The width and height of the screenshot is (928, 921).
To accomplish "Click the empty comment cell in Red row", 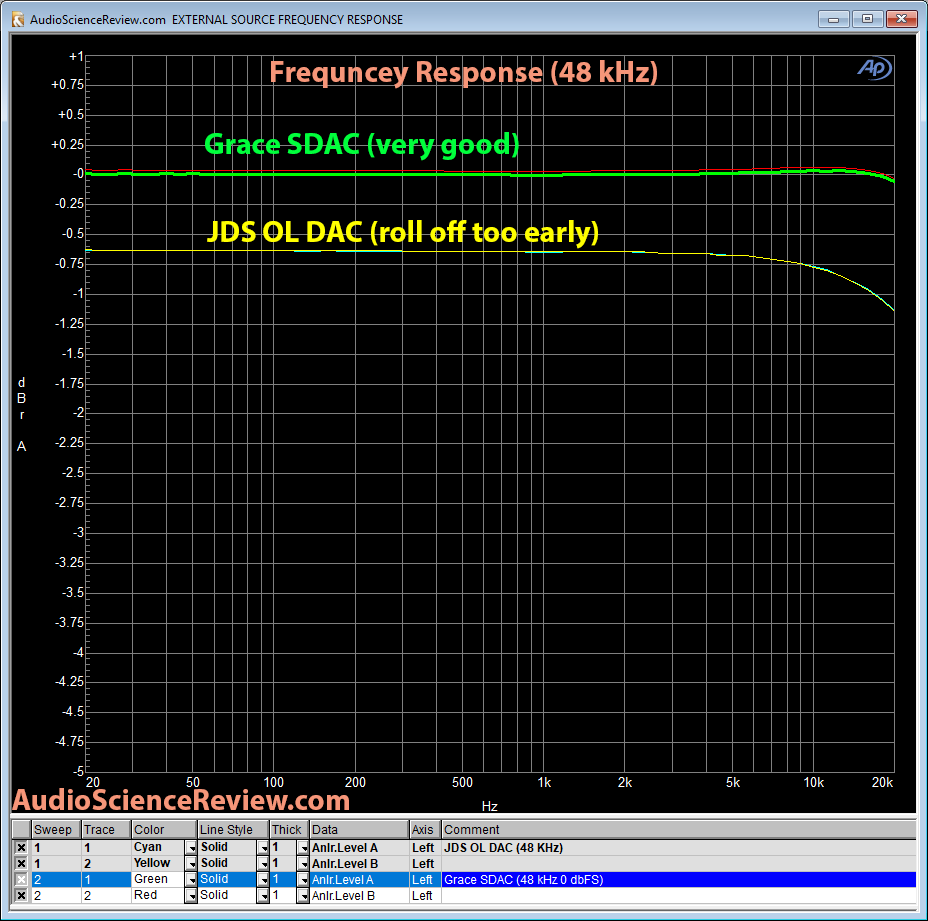I will 678,896.
